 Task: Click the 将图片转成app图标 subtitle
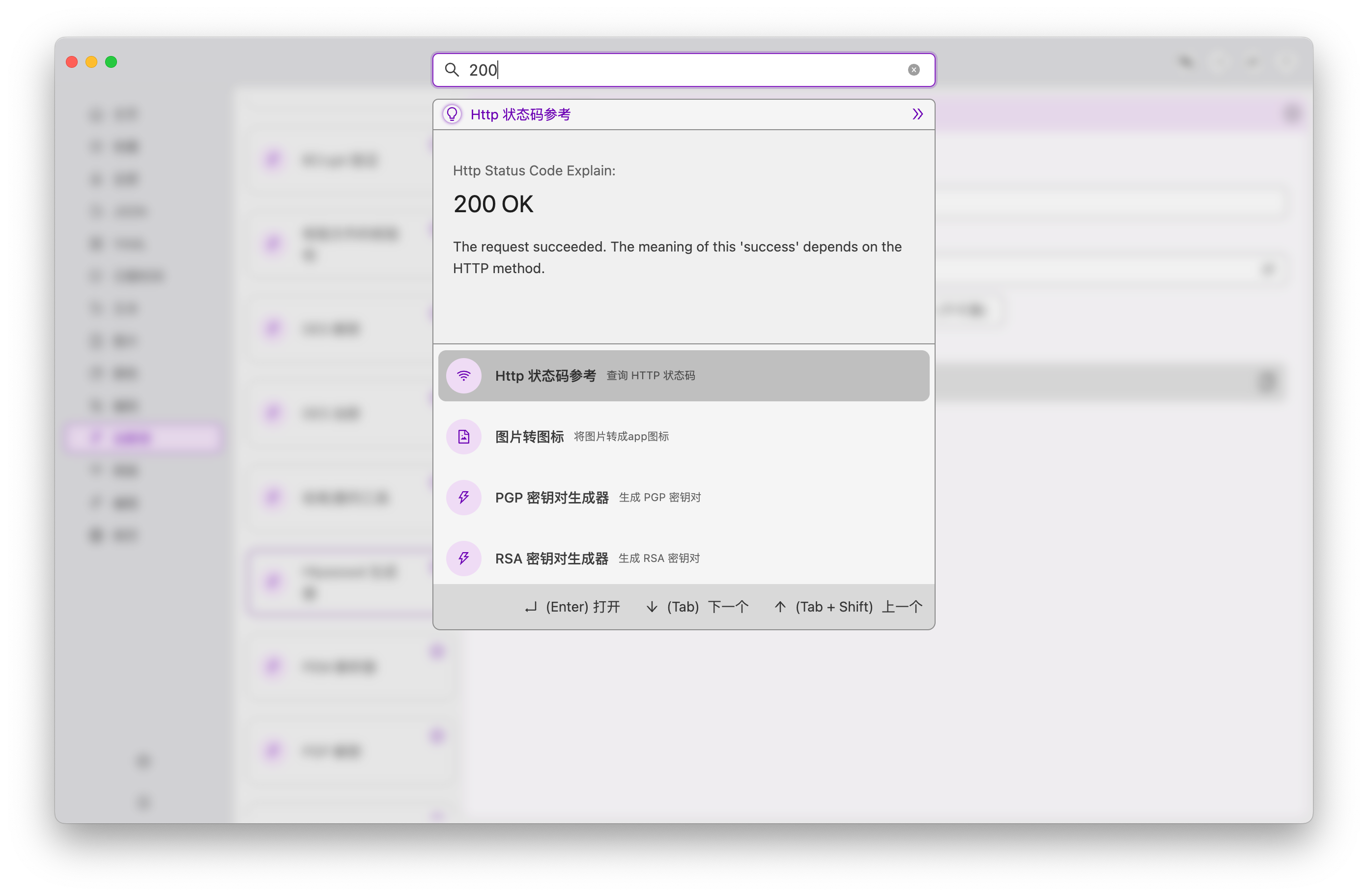click(x=621, y=436)
